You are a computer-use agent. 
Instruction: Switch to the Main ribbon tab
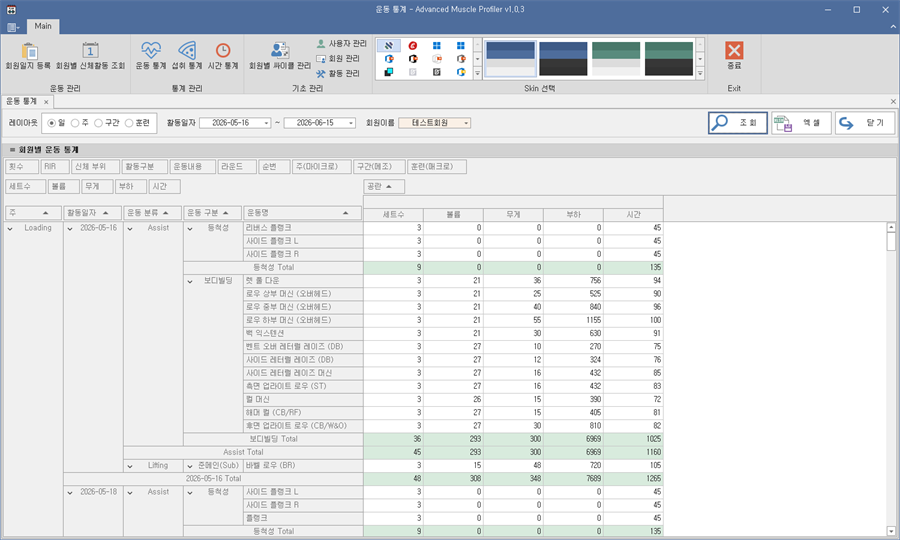click(42, 26)
